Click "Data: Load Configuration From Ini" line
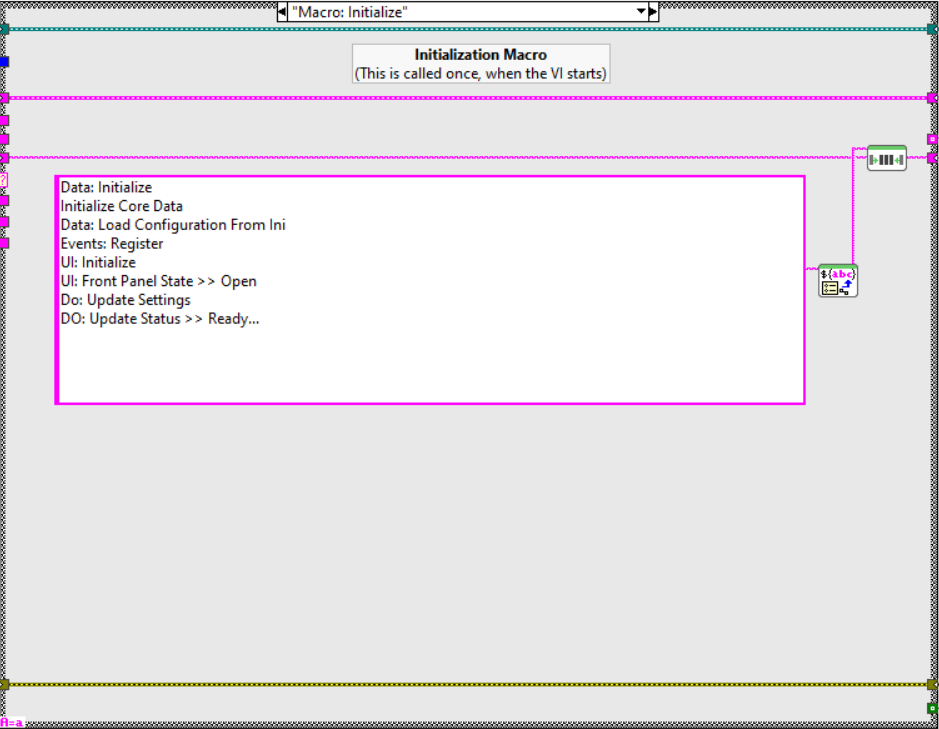 point(173,225)
